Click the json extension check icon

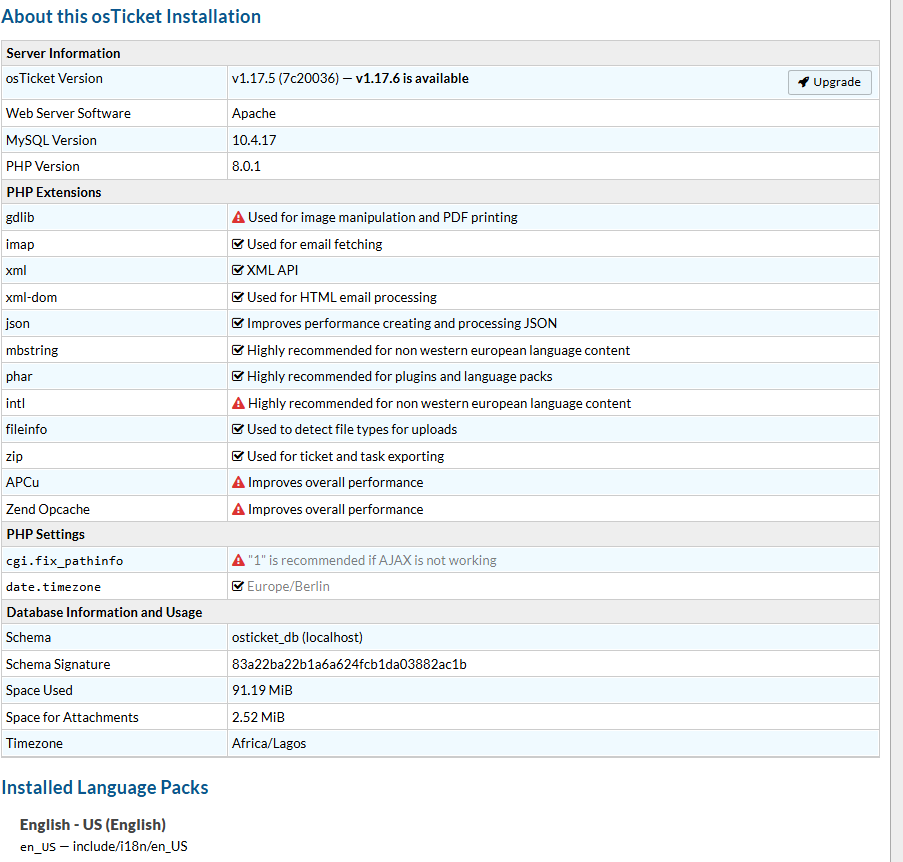[x=238, y=323]
